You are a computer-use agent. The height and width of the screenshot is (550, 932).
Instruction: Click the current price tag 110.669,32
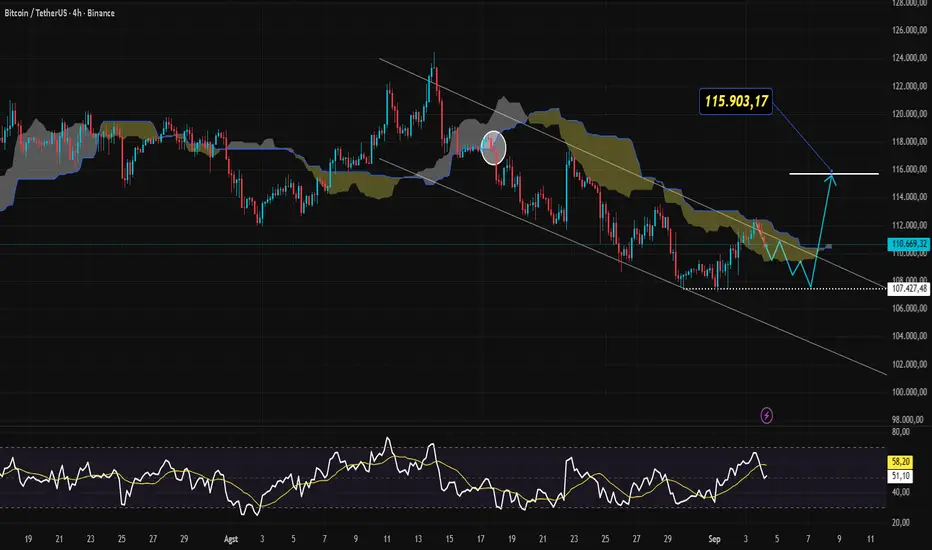pyautogui.click(x=909, y=244)
